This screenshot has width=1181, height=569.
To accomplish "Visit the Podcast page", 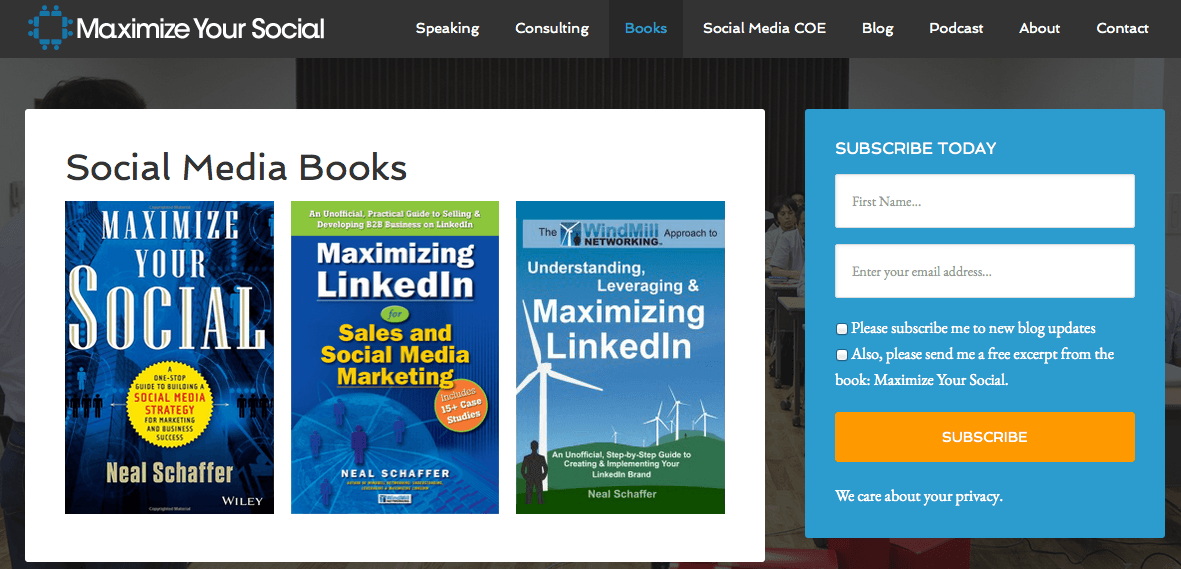I will pyautogui.click(x=956, y=29).
